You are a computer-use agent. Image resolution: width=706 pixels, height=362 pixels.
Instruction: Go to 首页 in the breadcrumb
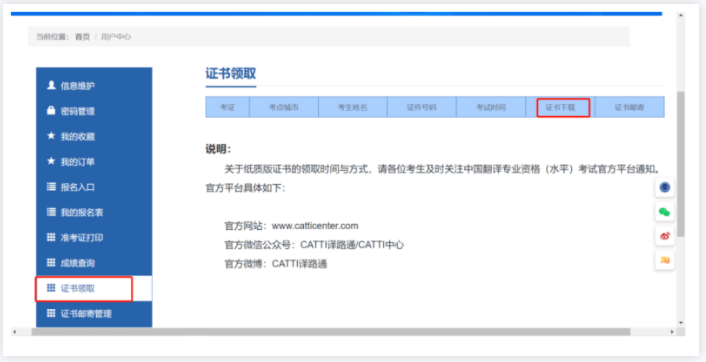(82, 37)
